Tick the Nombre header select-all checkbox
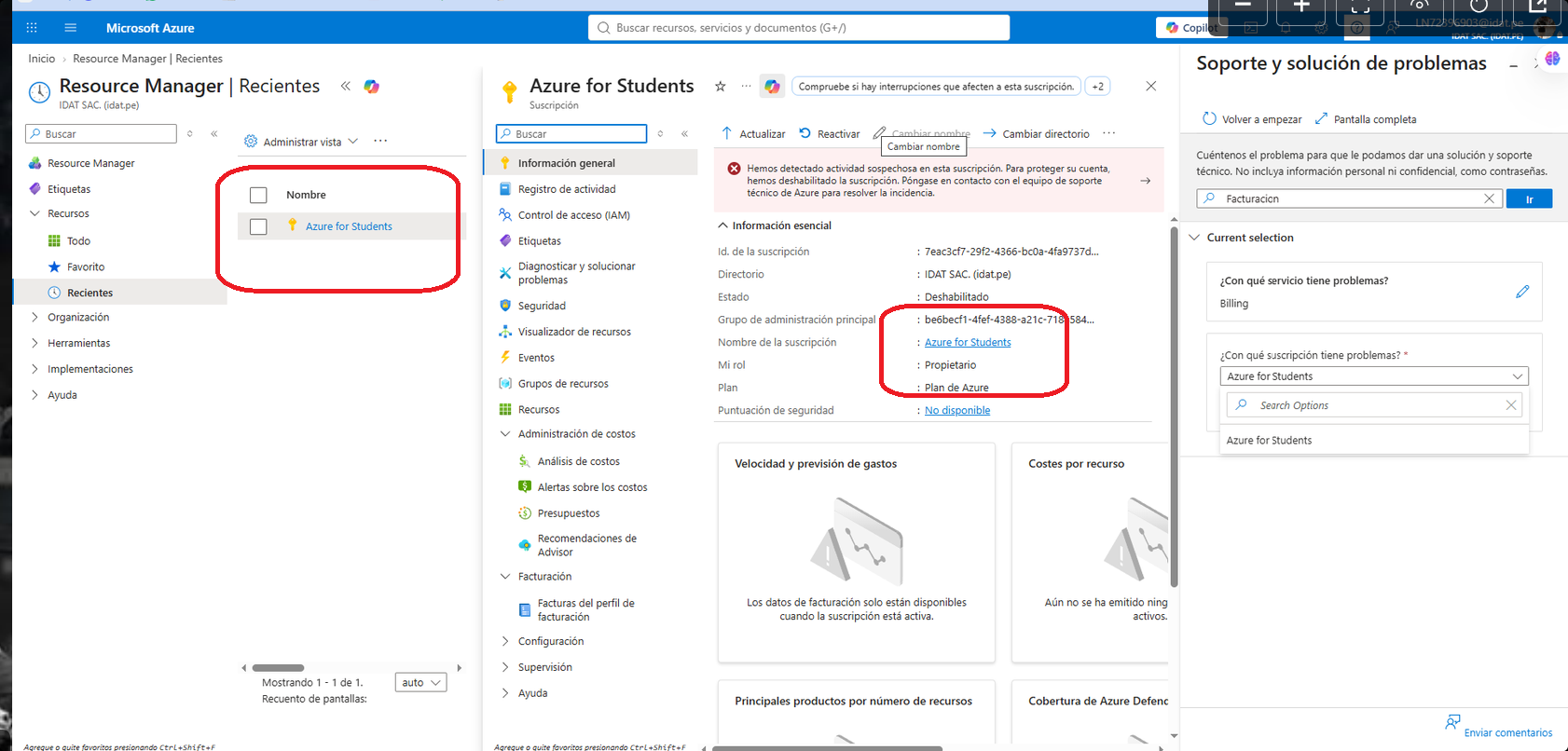1568x751 pixels. click(x=259, y=195)
